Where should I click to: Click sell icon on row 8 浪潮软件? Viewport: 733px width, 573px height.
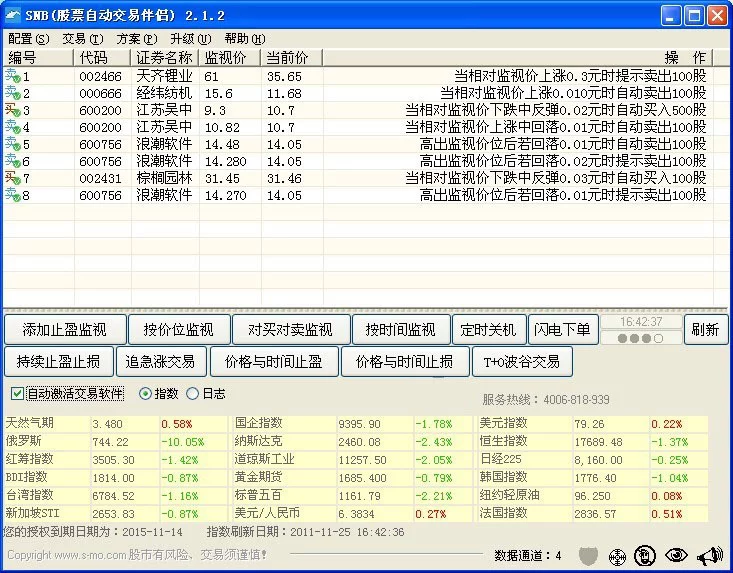(x=13, y=194)
